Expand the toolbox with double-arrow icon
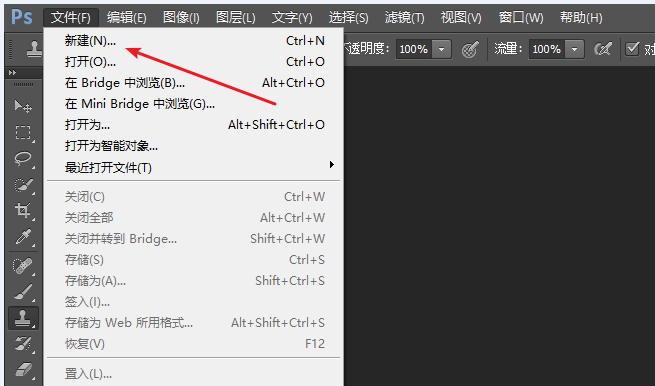 coord(13,72)
